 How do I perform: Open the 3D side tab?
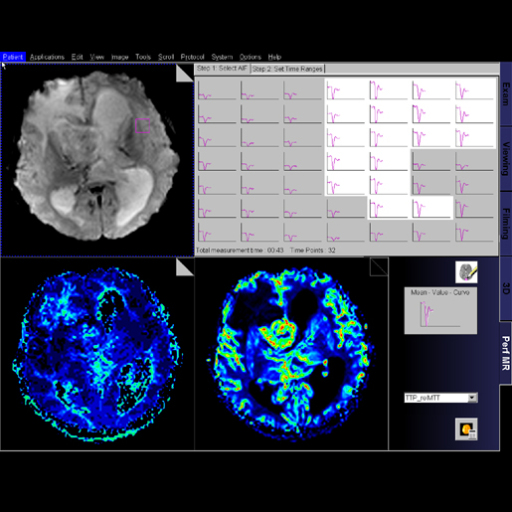pos(506,288)
